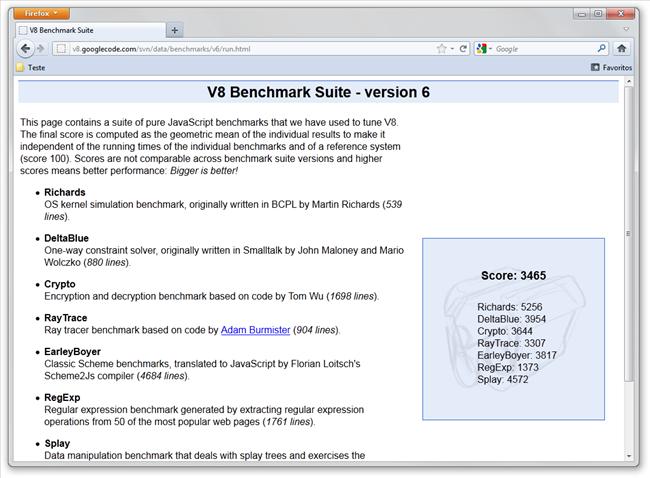650x478 pixels.
Task: Click the bold 'Splay' list heading
Action: 57,444
